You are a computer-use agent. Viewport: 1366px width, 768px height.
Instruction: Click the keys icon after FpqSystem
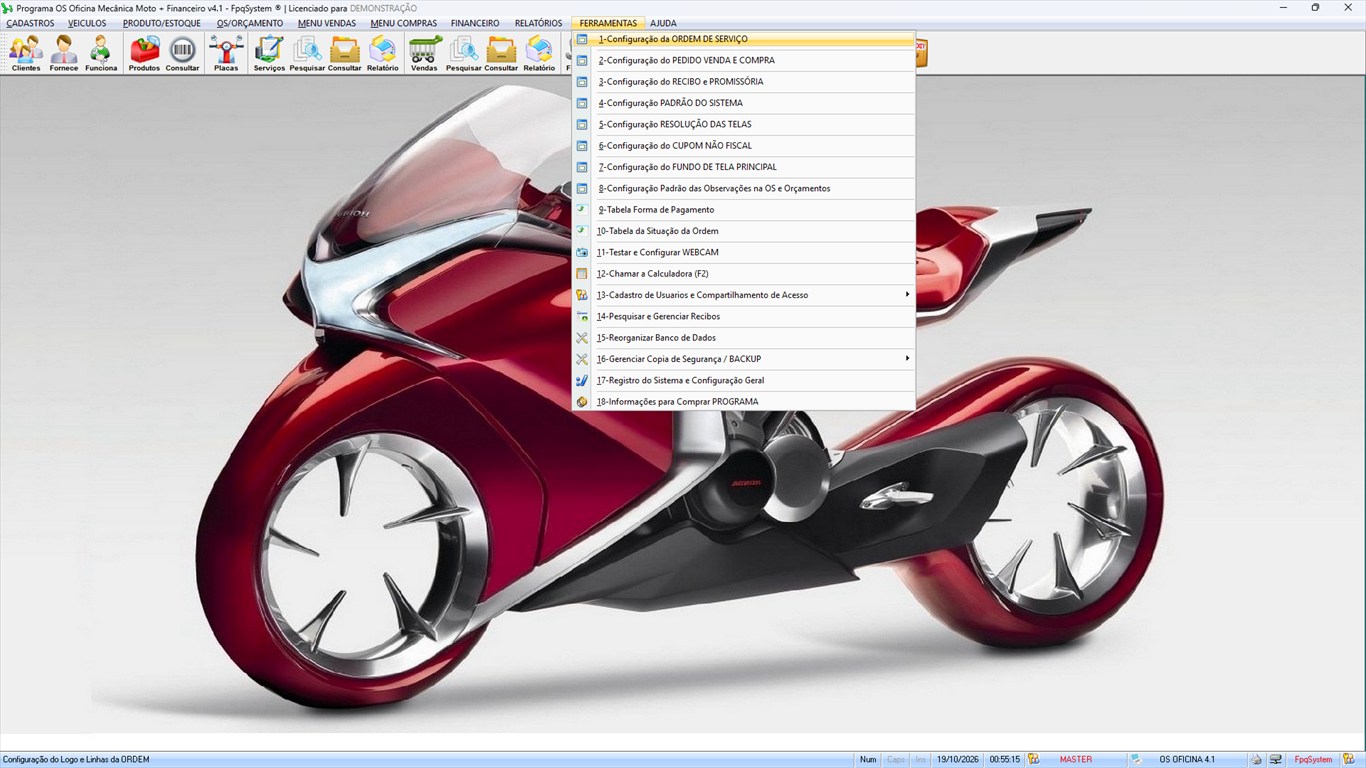tap(1349, 760)
